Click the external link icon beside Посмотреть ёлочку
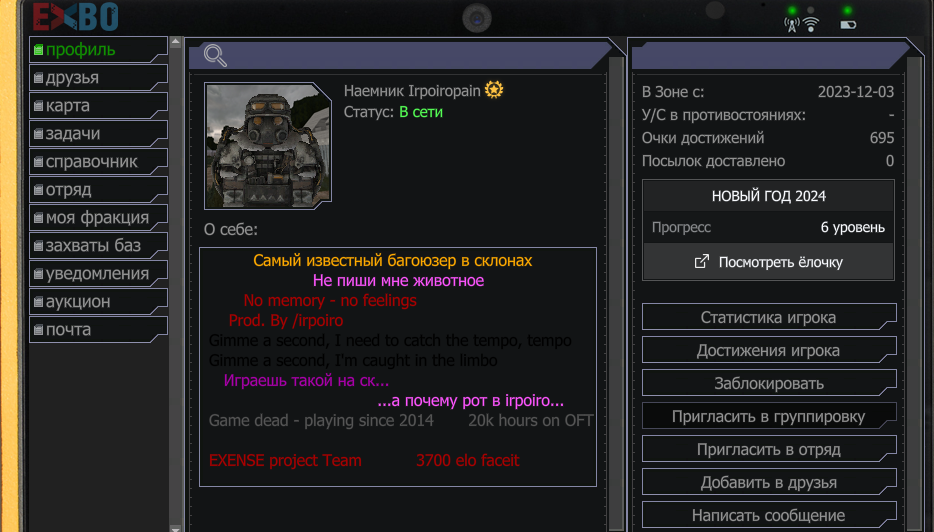 click(702, 262)
